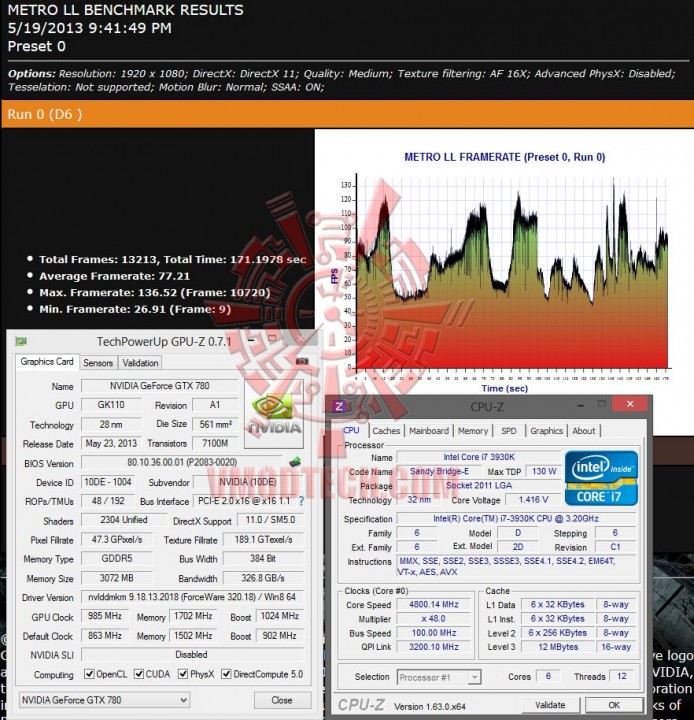Toggle the DirectCompute 5.0 checkbox
Viewport: 694px width, 720px height.
226,674
